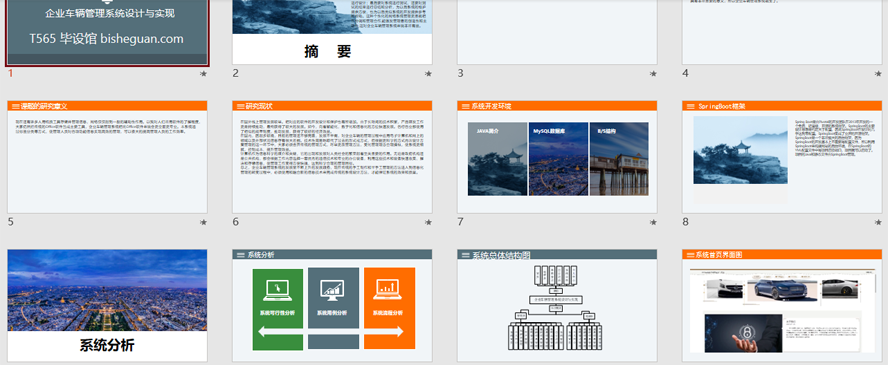Click the slide number 1 label

coord(10,73)
